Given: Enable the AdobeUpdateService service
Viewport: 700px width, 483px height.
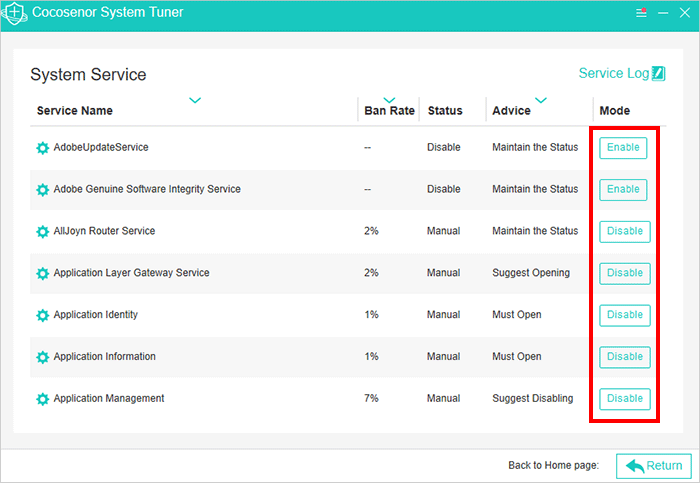Looking at the screenshot, I should tap(623, 148).
